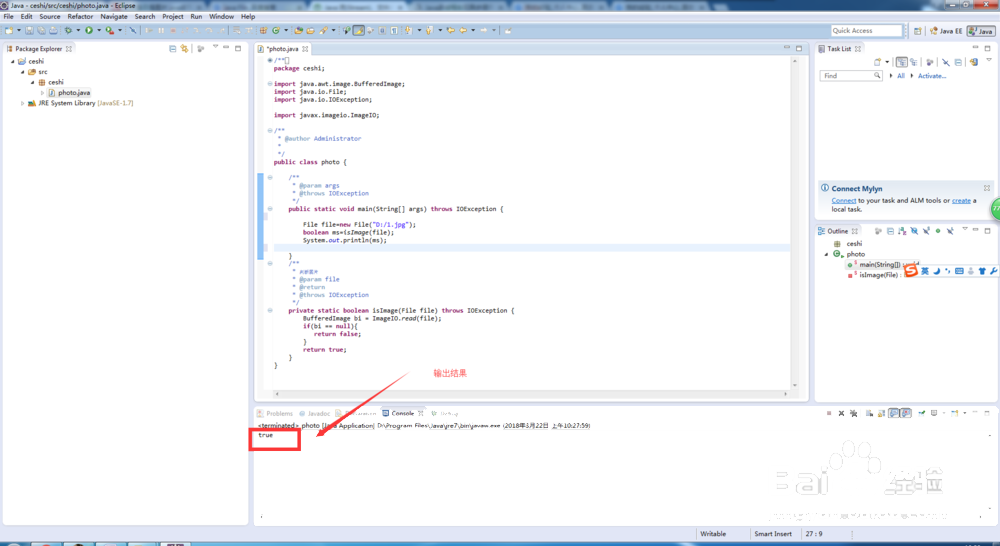Click the Open Type toolbar icon
Viewport: 1000px width, 546px height.
click(298, 30)
